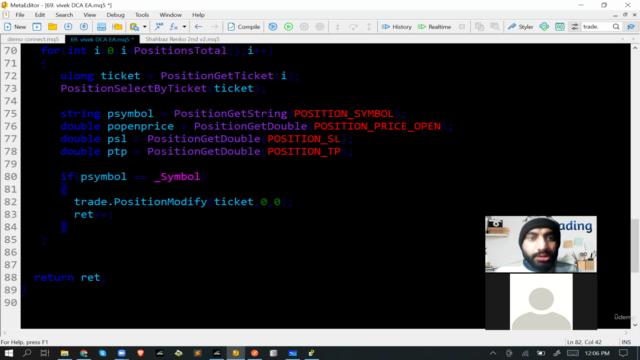
Task: Start profiling on History data
Action: click(396, 27)
